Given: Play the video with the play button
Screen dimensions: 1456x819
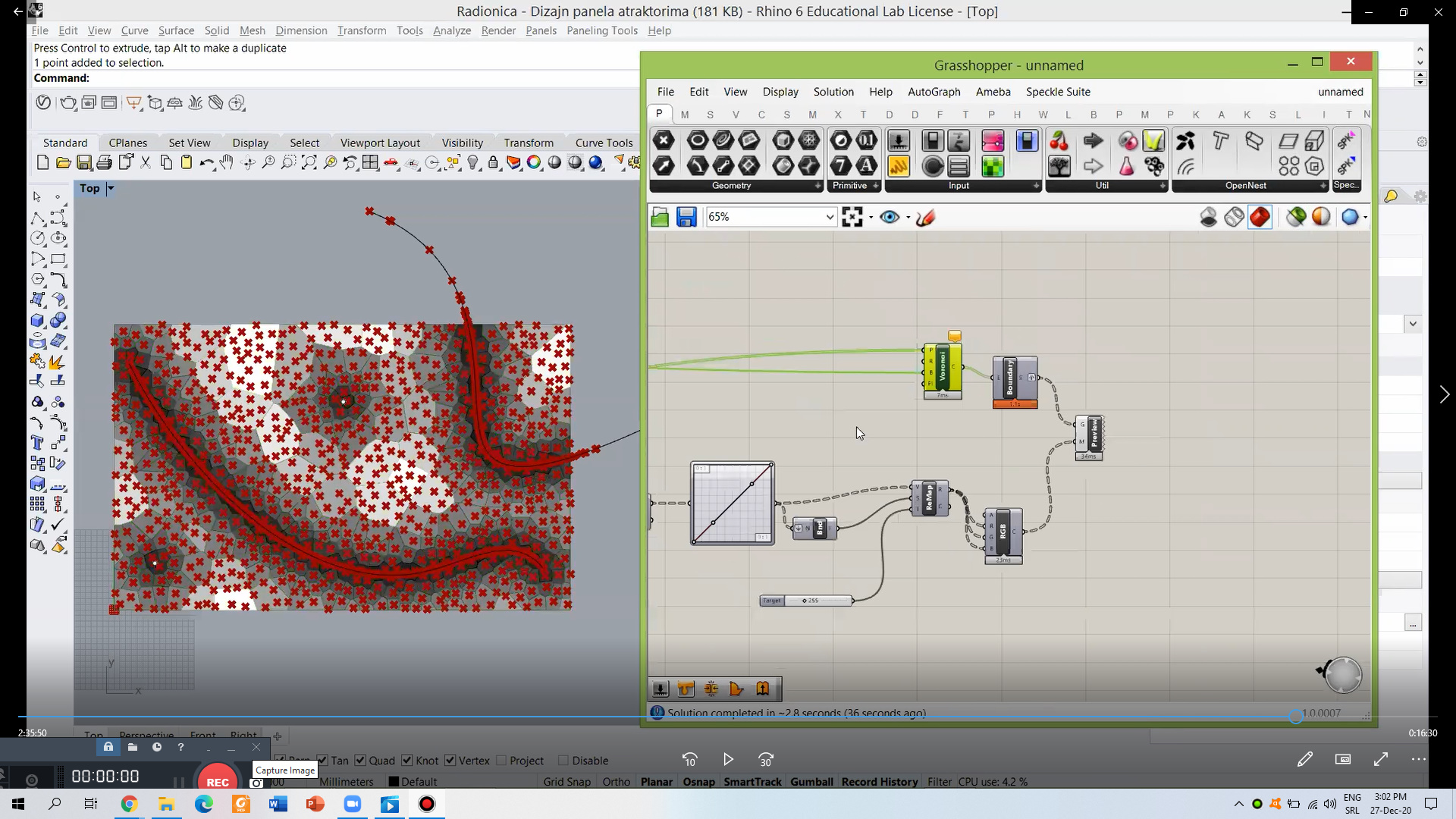Looking at the screenshot, I should tap(728, 759).
